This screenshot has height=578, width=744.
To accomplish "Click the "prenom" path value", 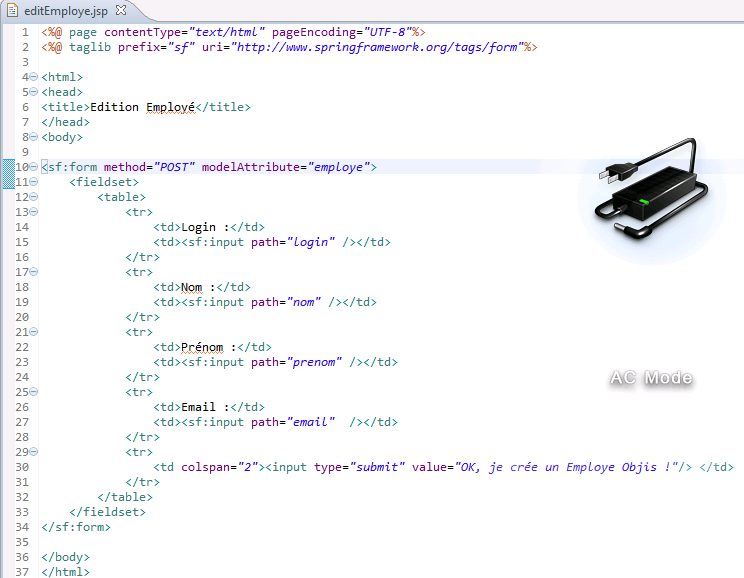I will [x=314, y=362].
